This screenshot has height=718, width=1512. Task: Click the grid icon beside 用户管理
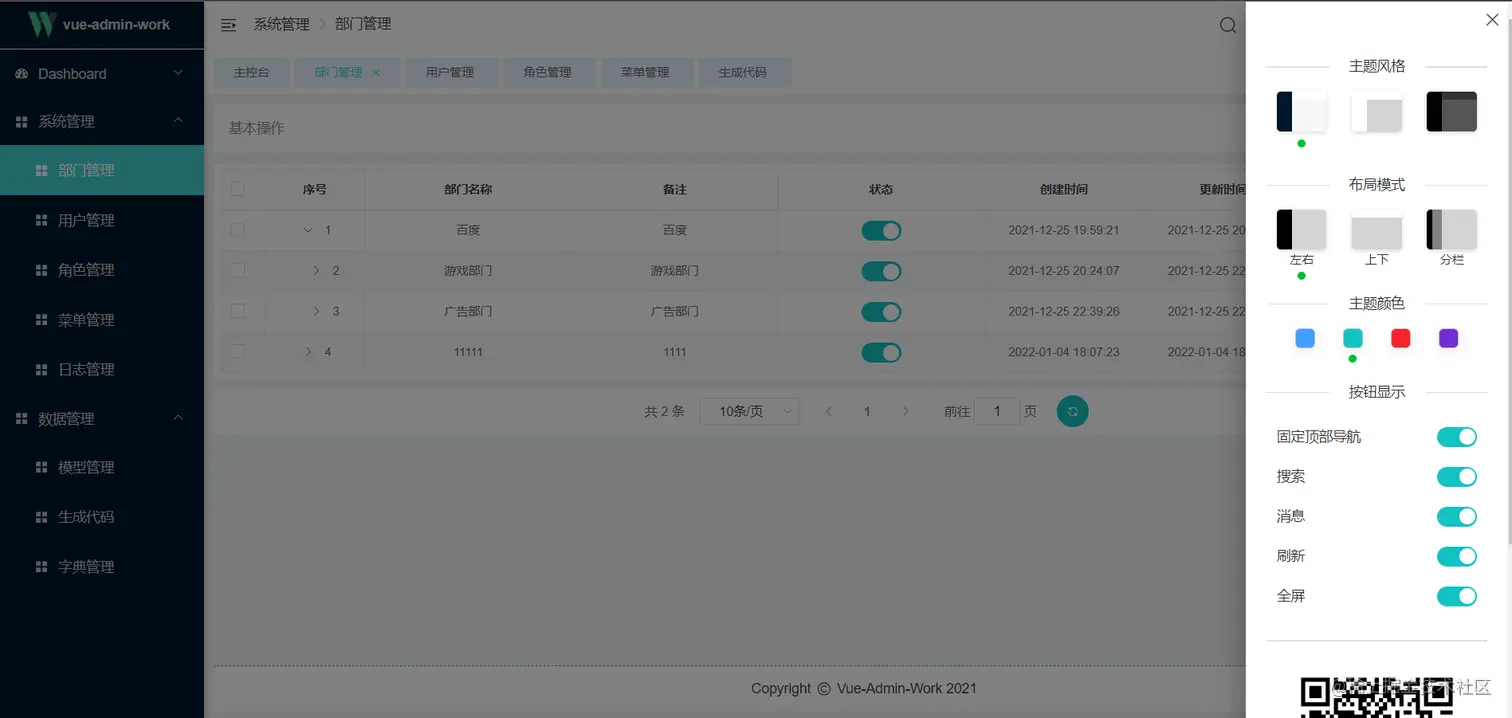pyautogui.click(x=42, y=220)
